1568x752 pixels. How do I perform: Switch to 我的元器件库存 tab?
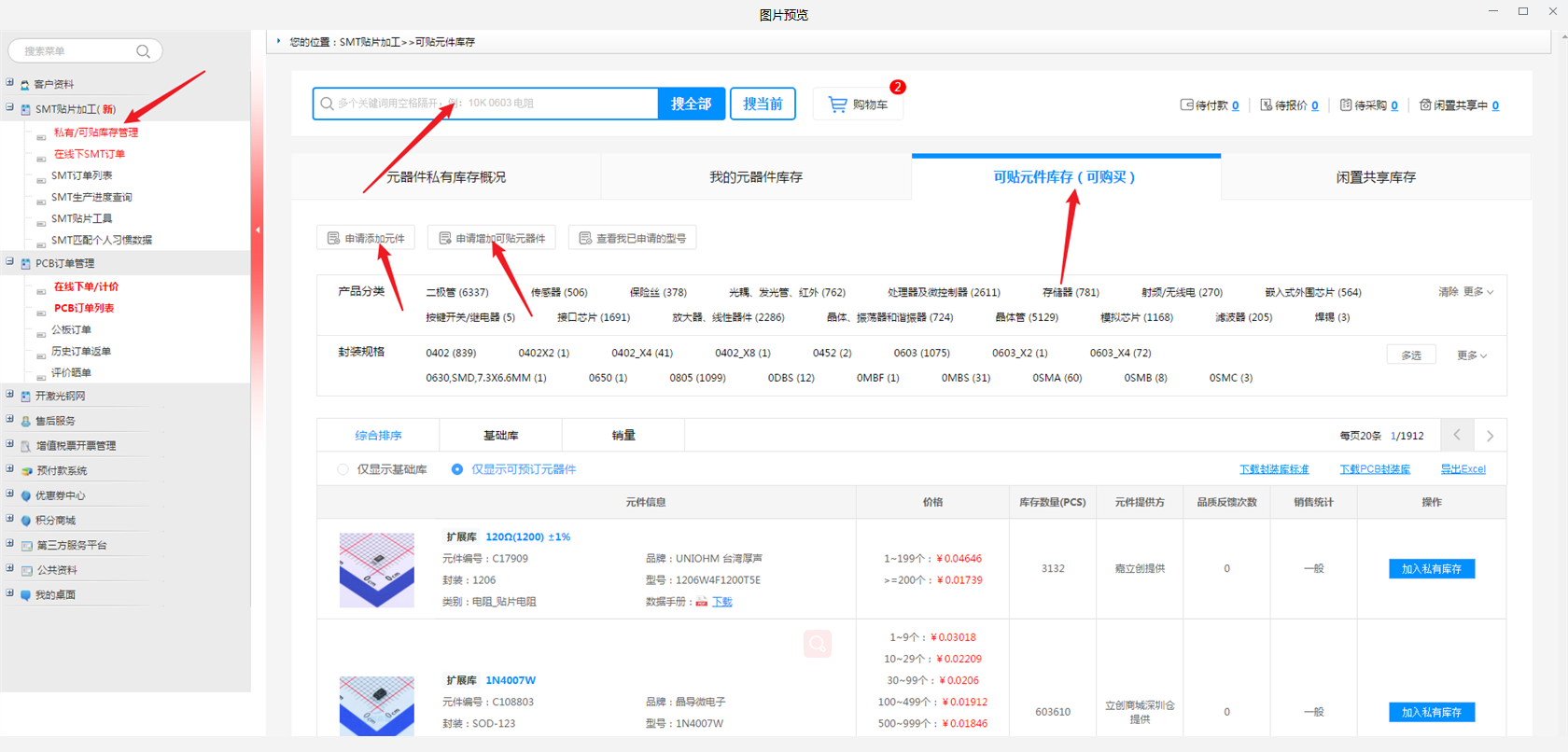pyautogui.click(x=755, y=177)
